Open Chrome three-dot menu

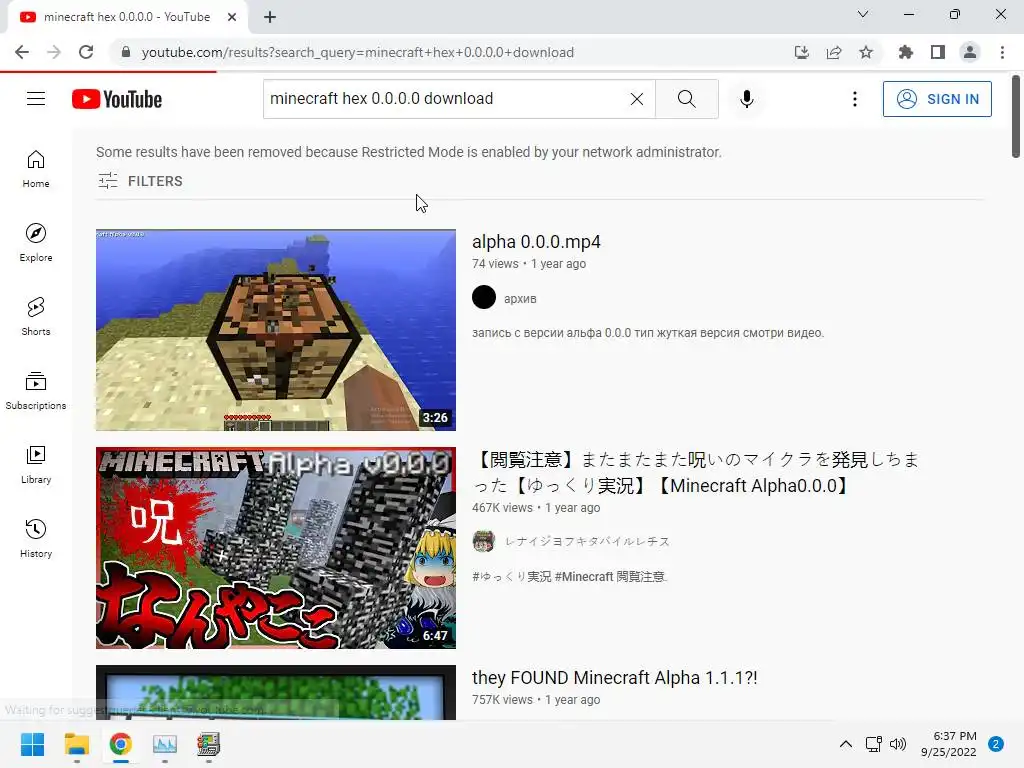click(x=1002, y=52)
